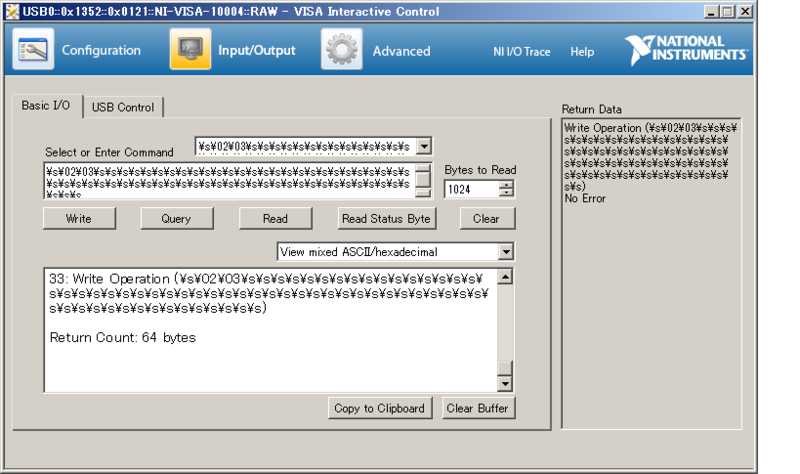Open the Help link

(x=582, y=52)
